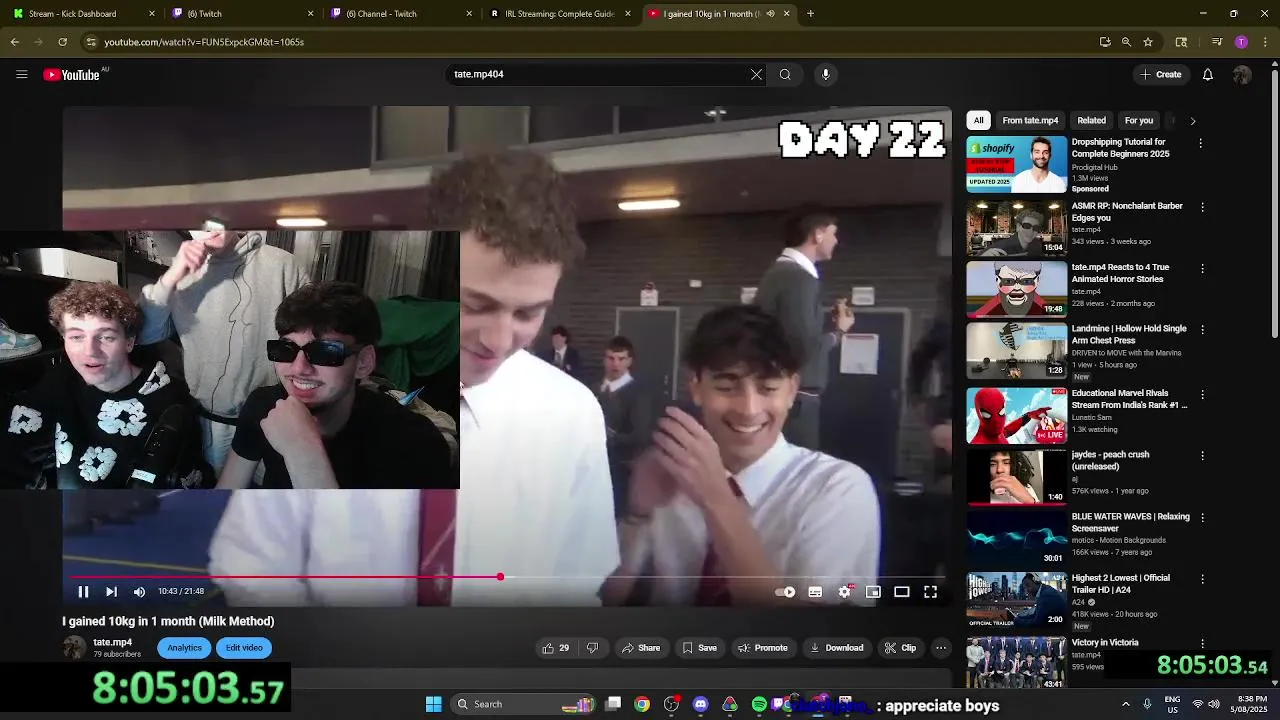Image resolution: width=1280 pixels, height=720 pixels.
Task: Open options for Dropshipping Tutorial video
Action: pos(1201,144)
